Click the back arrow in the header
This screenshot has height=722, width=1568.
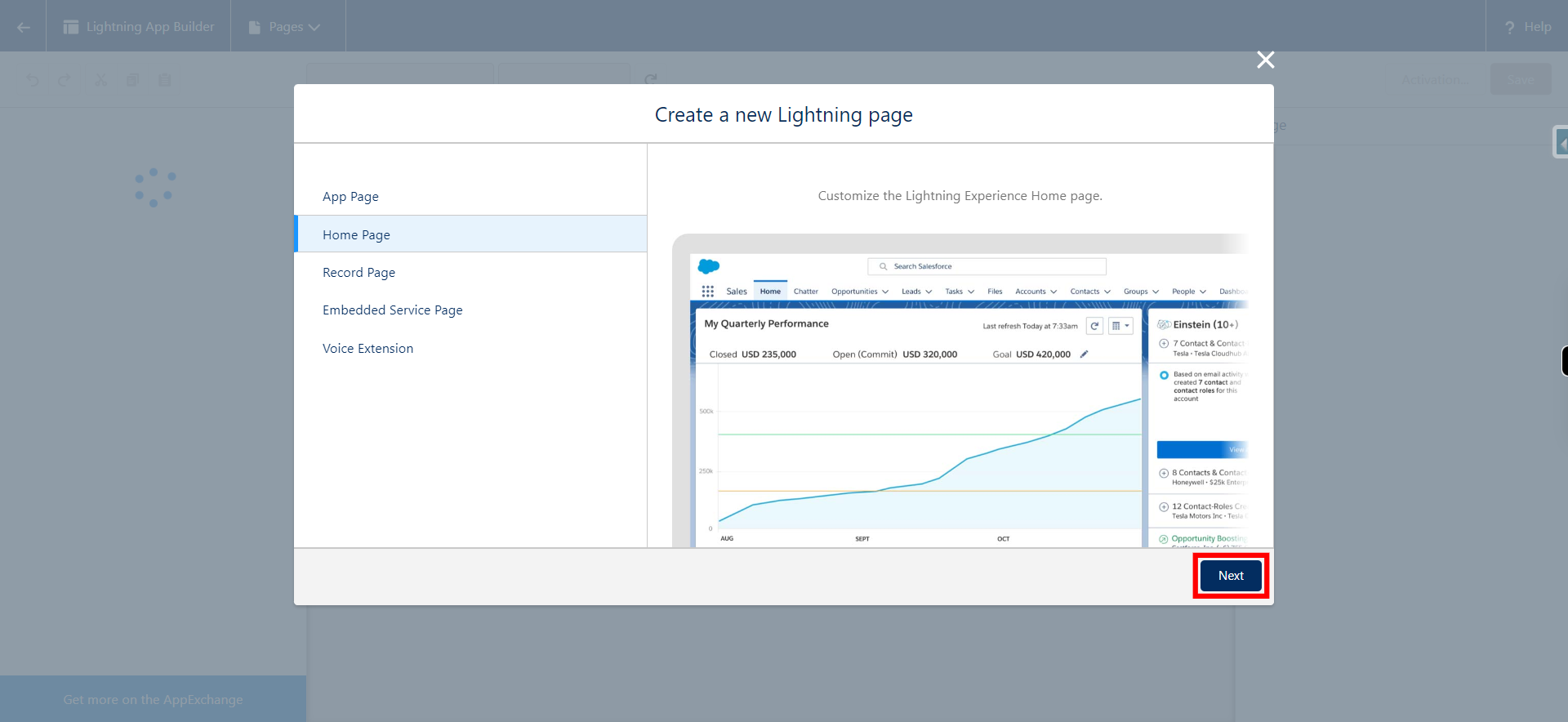coord(23,27)
